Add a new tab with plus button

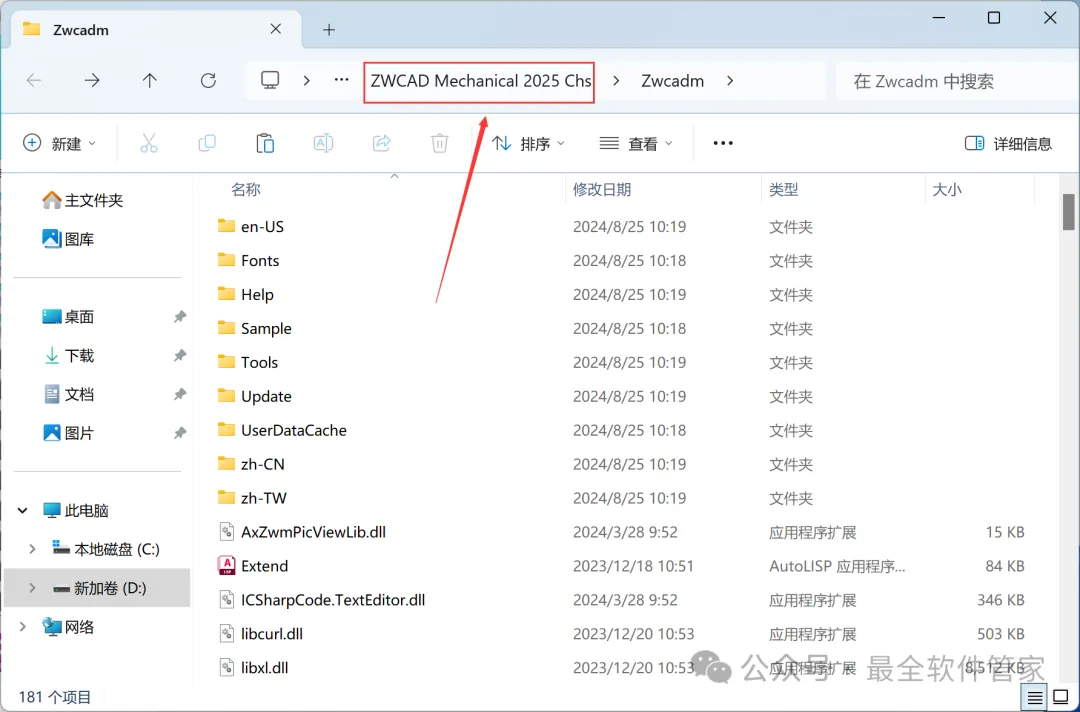(329, 30)
